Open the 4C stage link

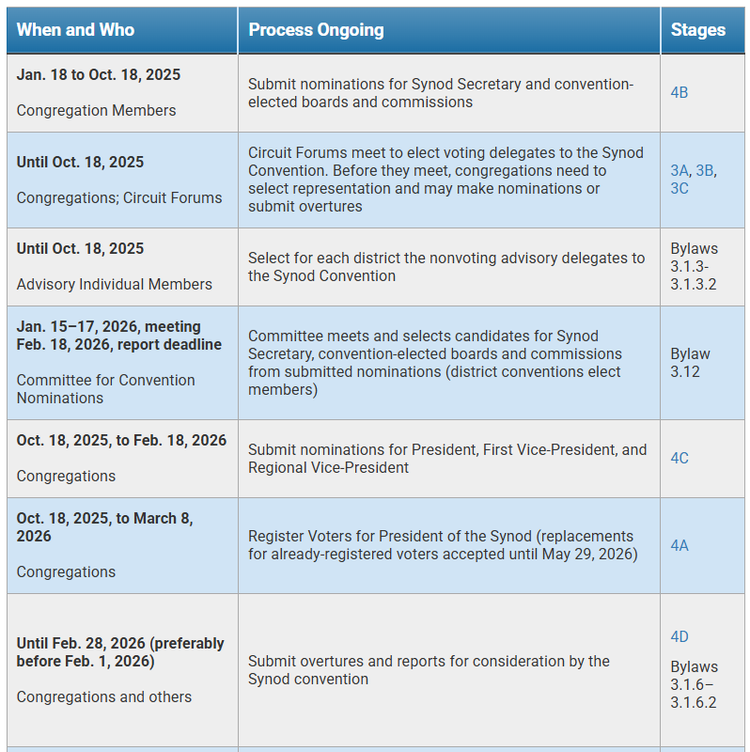pos(679,458)
